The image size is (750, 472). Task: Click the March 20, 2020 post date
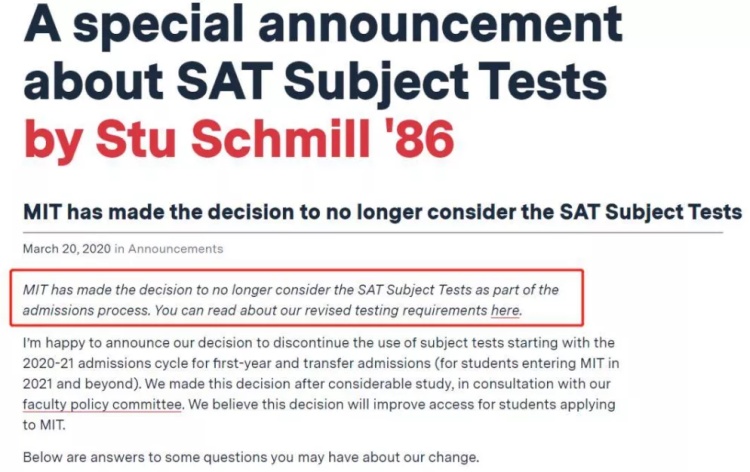pos(65,249)
